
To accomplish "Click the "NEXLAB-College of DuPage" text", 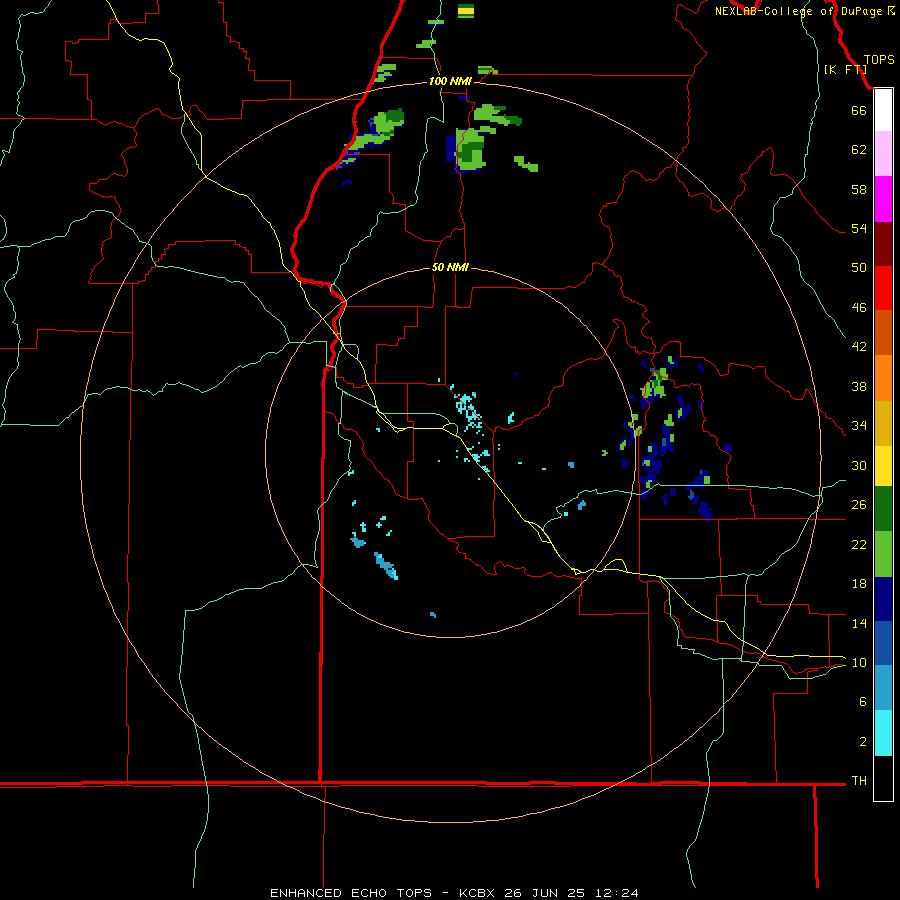I will (798, 11).
